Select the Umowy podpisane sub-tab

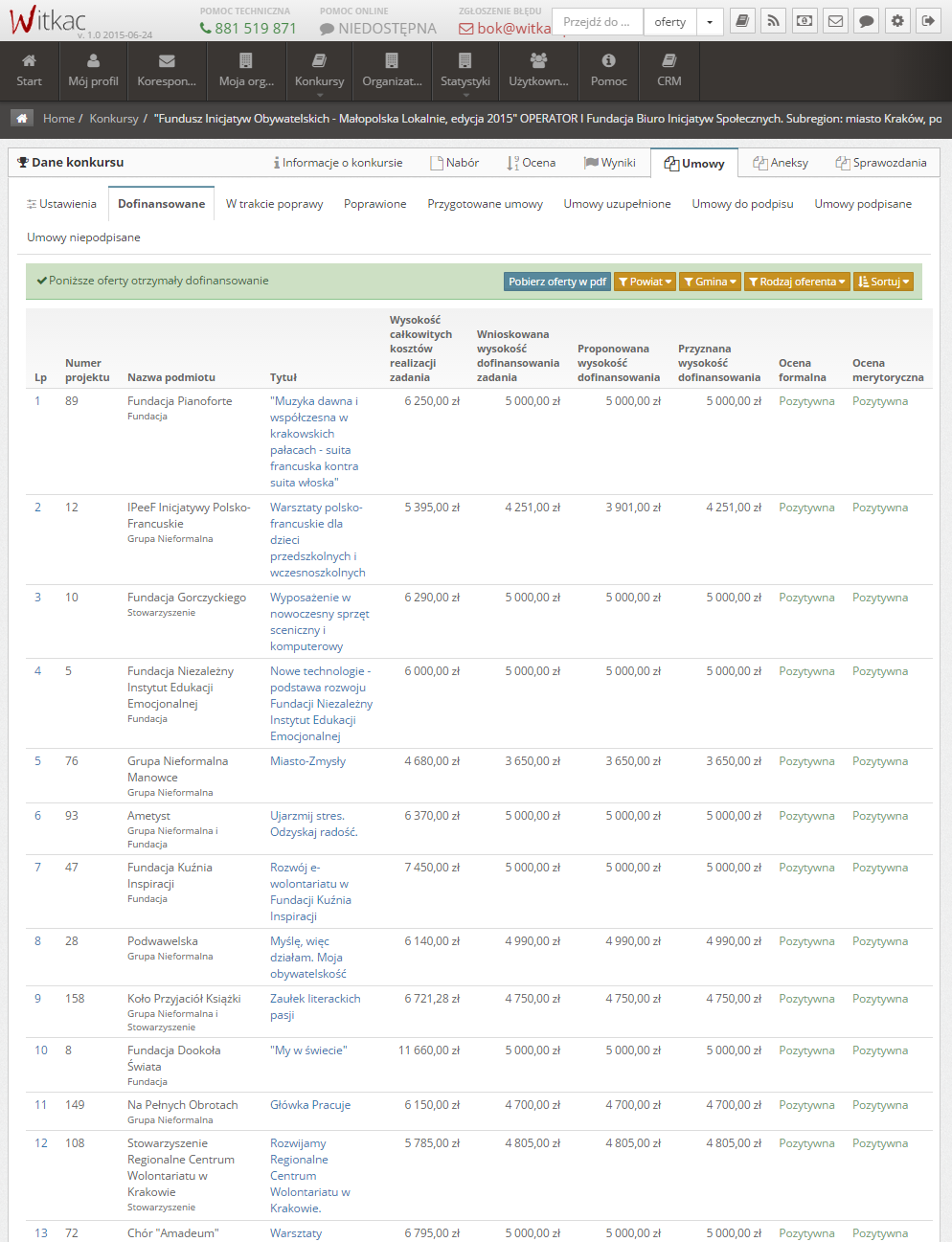pos(862,204)
